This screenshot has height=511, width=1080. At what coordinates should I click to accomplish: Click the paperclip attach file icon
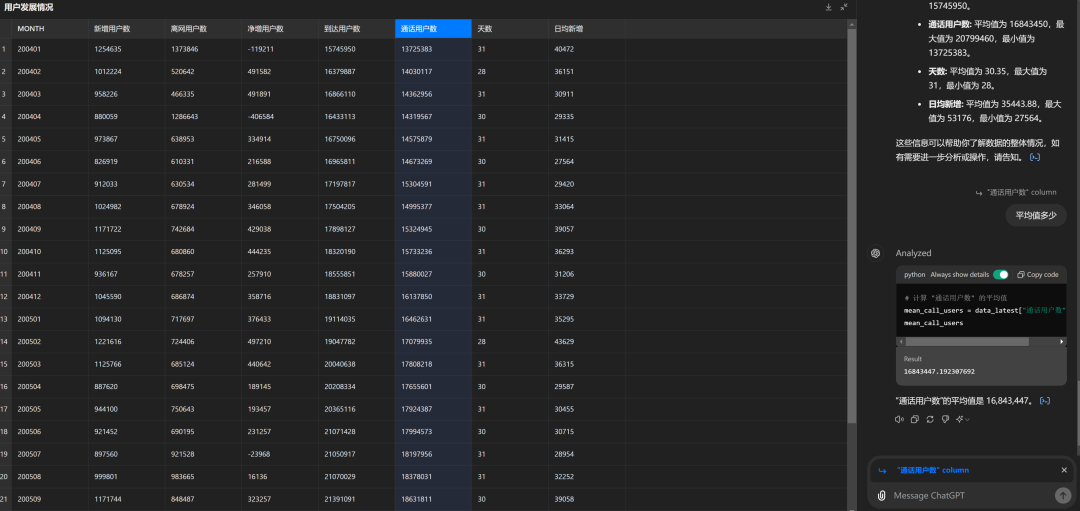pyautogui.click(x=881, y=495)
